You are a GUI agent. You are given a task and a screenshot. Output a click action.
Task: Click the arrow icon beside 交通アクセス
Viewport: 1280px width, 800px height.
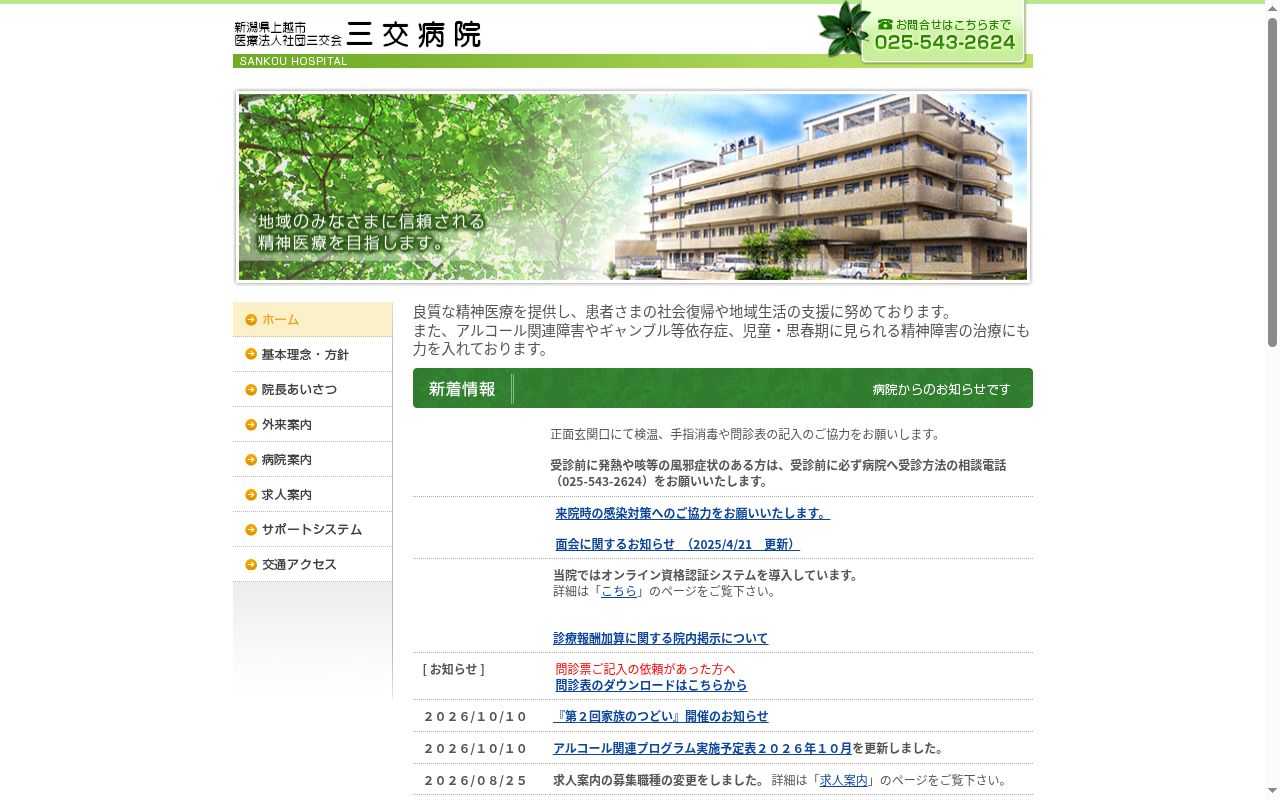coord(251,565)
